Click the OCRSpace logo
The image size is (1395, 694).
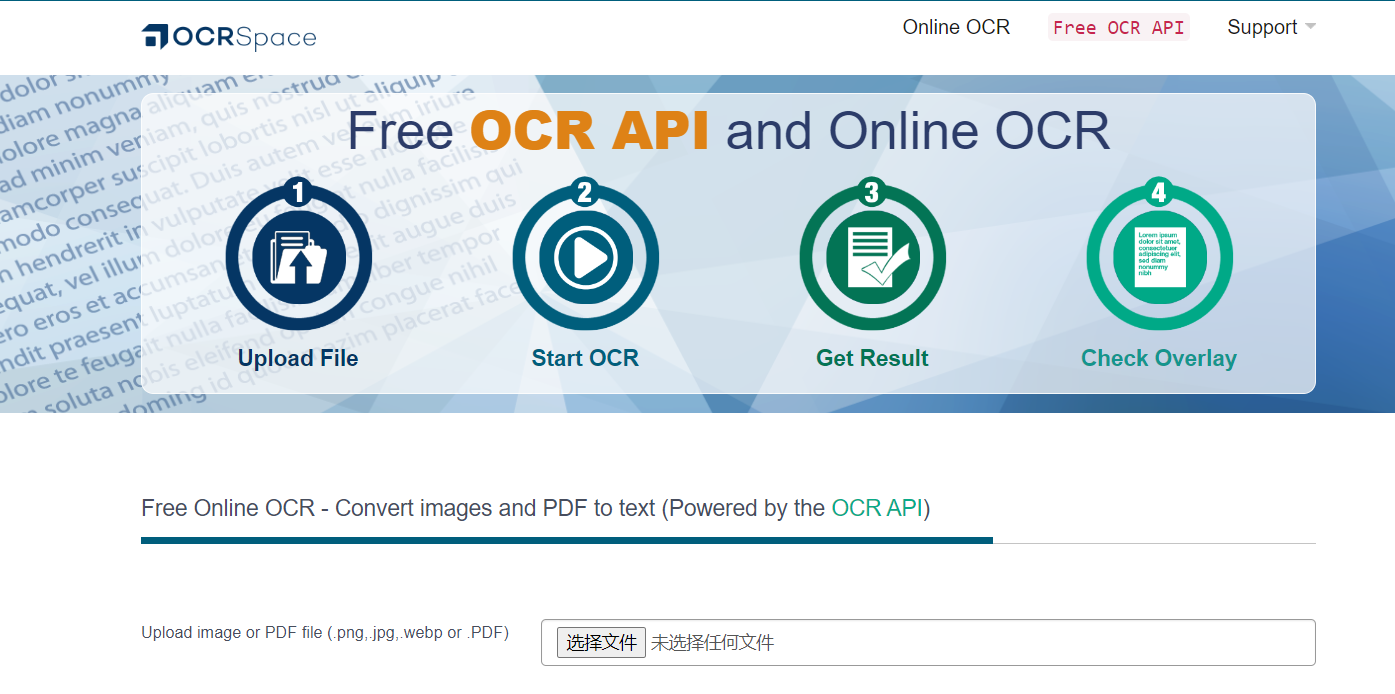[229, 37]
